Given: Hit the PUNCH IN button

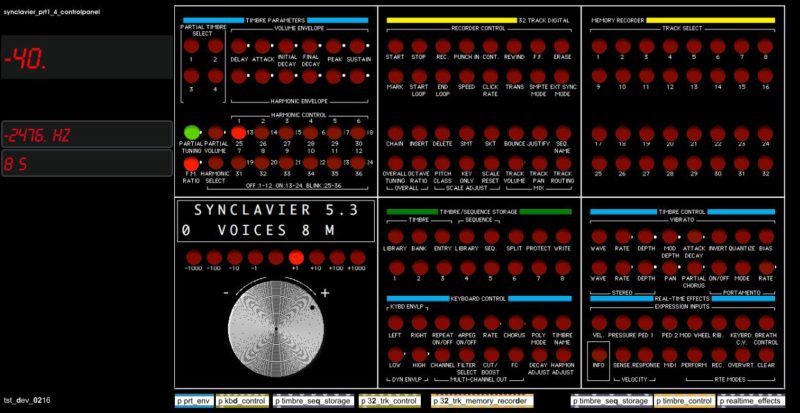Looking at the screenshot, I should 466,46.
